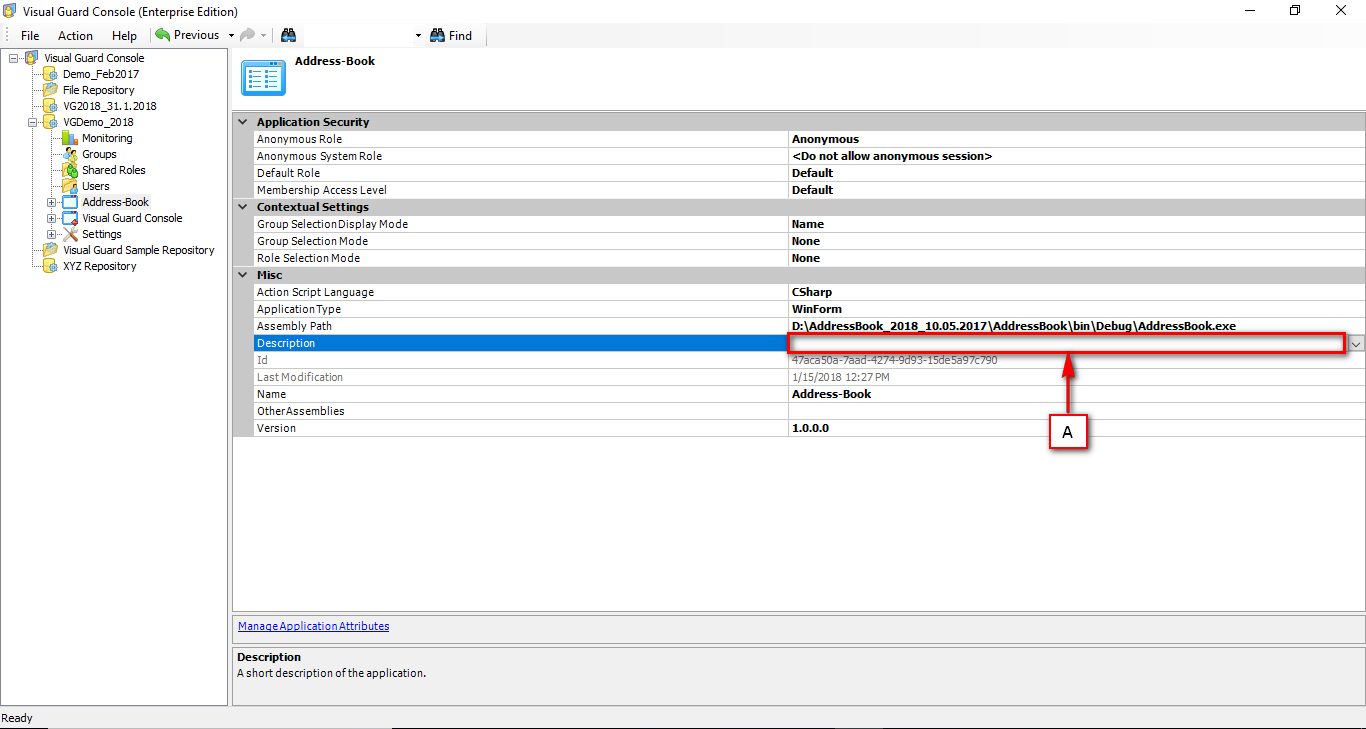The height and width of the screenshot is (729, 1366).
Task: Open the Manage Application Attributes link
Action: click(x=313, y=626)
